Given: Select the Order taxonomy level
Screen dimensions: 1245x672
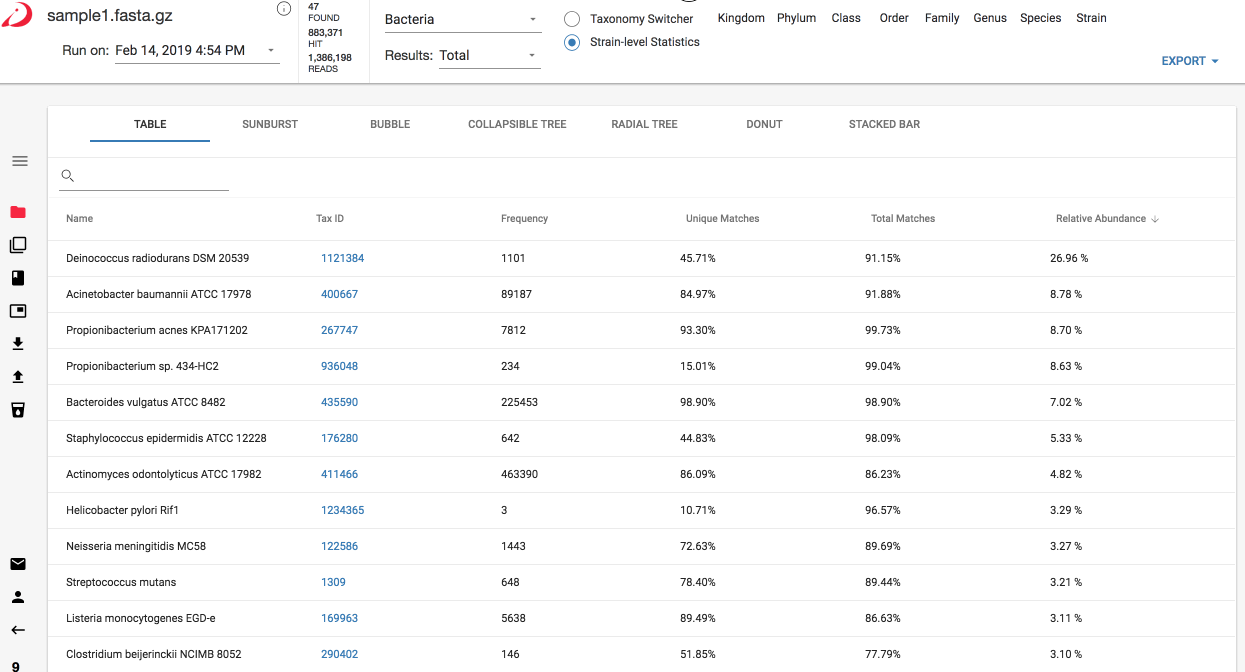Looking at the screenshot, I should 894,18.
